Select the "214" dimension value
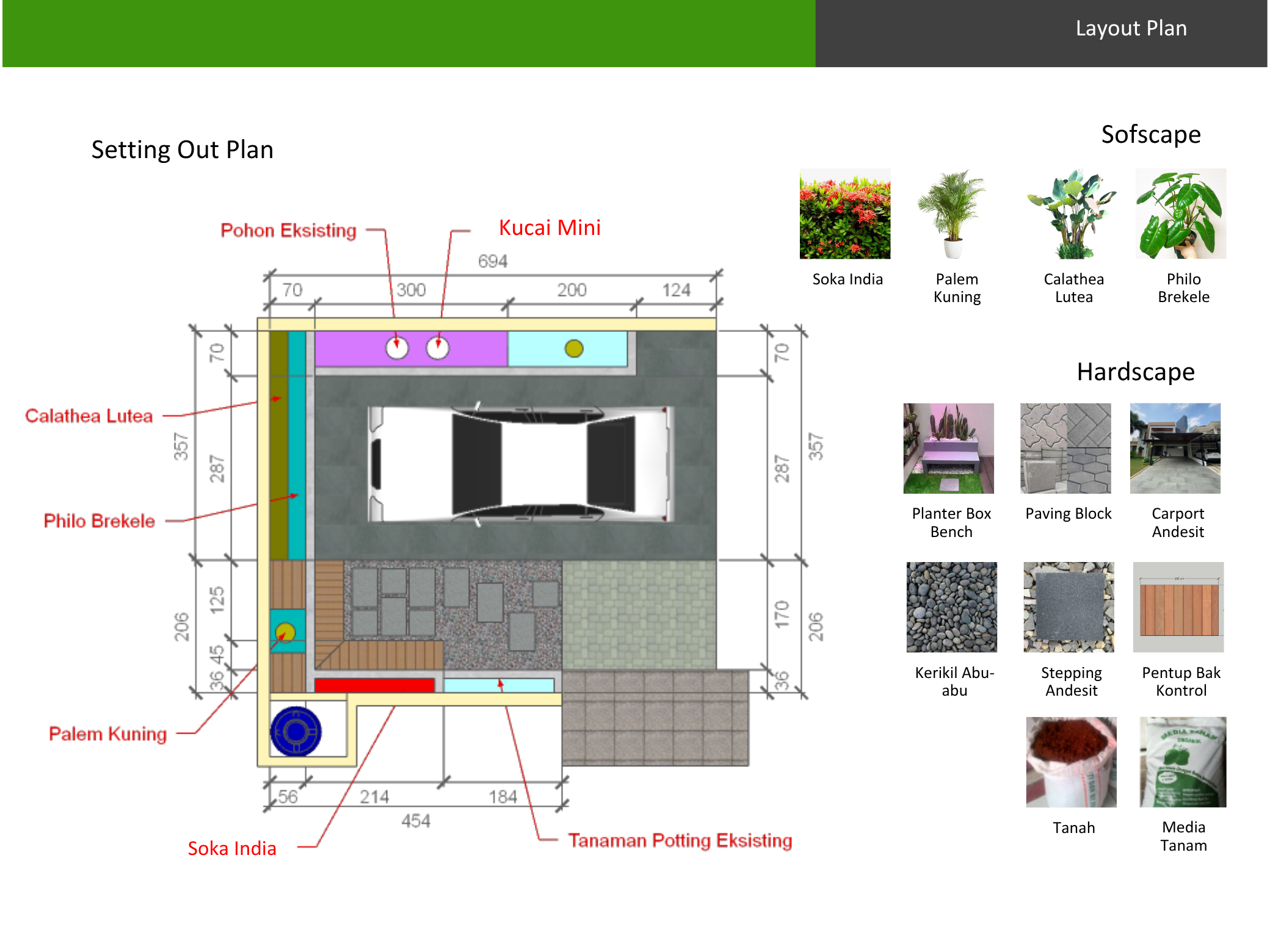 [374, 797]
